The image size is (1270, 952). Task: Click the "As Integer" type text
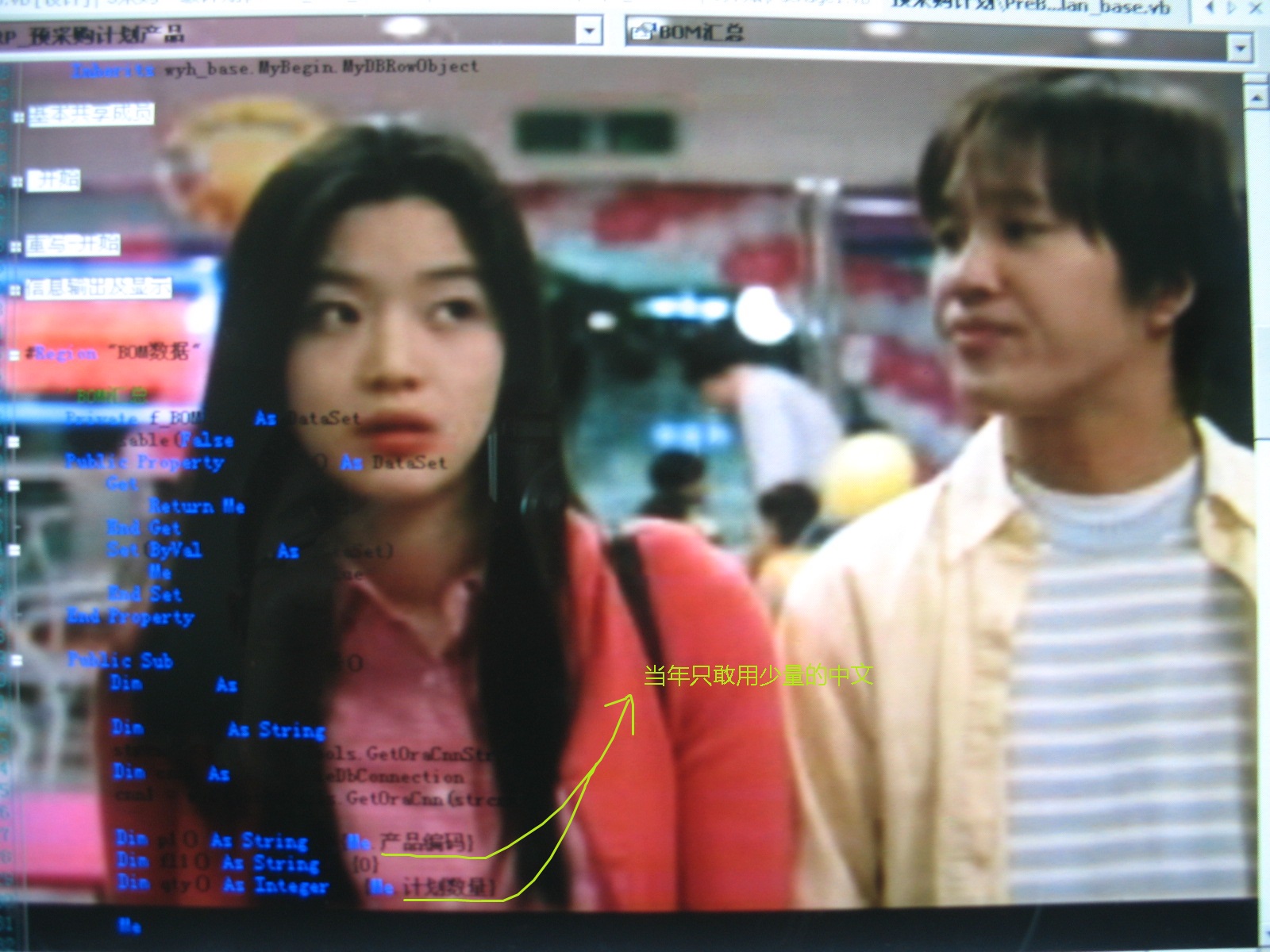point(275,885)
